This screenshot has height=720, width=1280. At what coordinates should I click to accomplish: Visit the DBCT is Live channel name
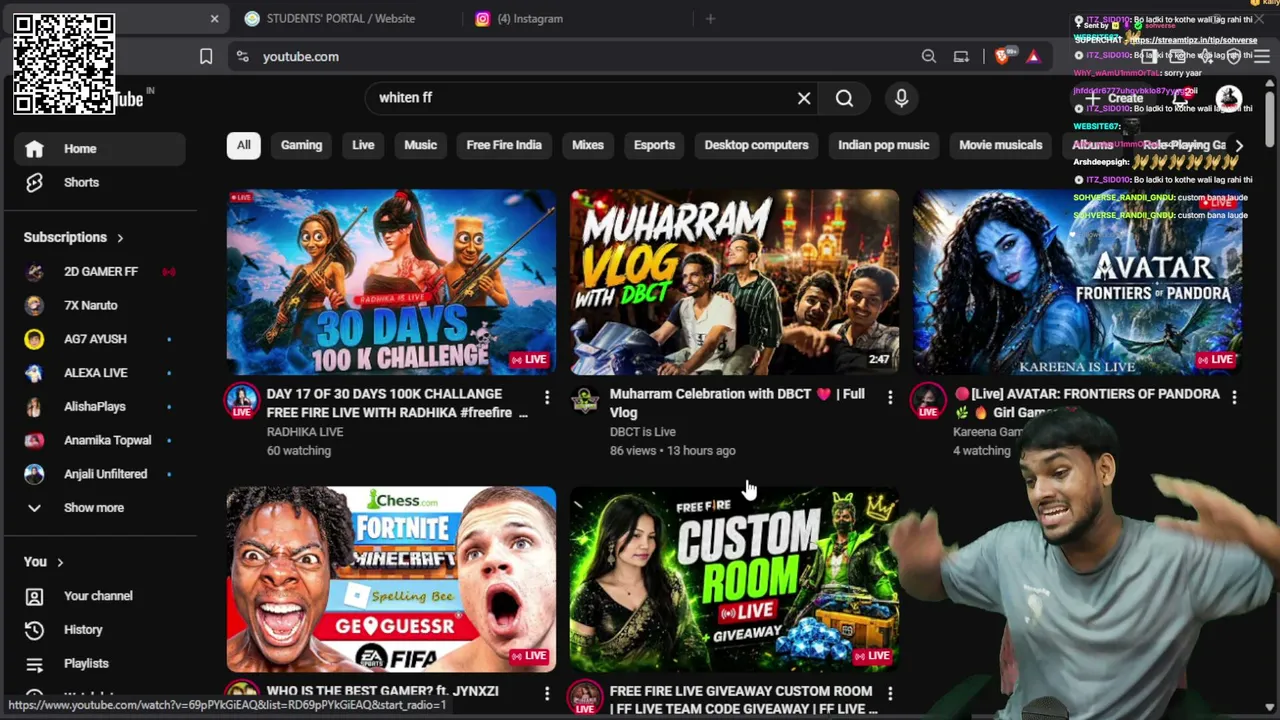tap(643, 432)
